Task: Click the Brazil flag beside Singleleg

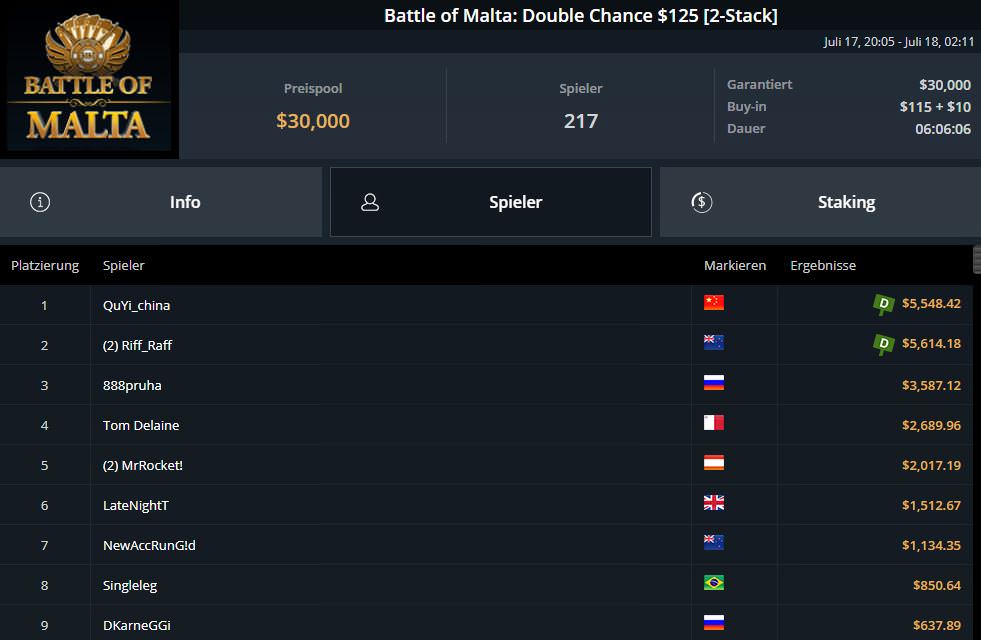Action: tap(714, 583)
